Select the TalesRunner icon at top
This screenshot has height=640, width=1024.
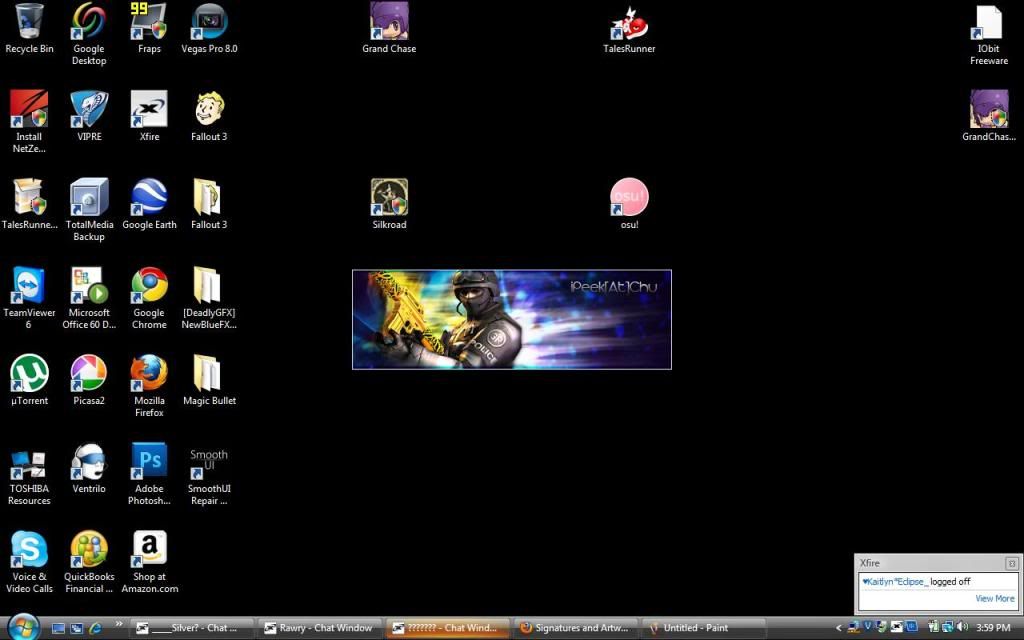point(629,22)
